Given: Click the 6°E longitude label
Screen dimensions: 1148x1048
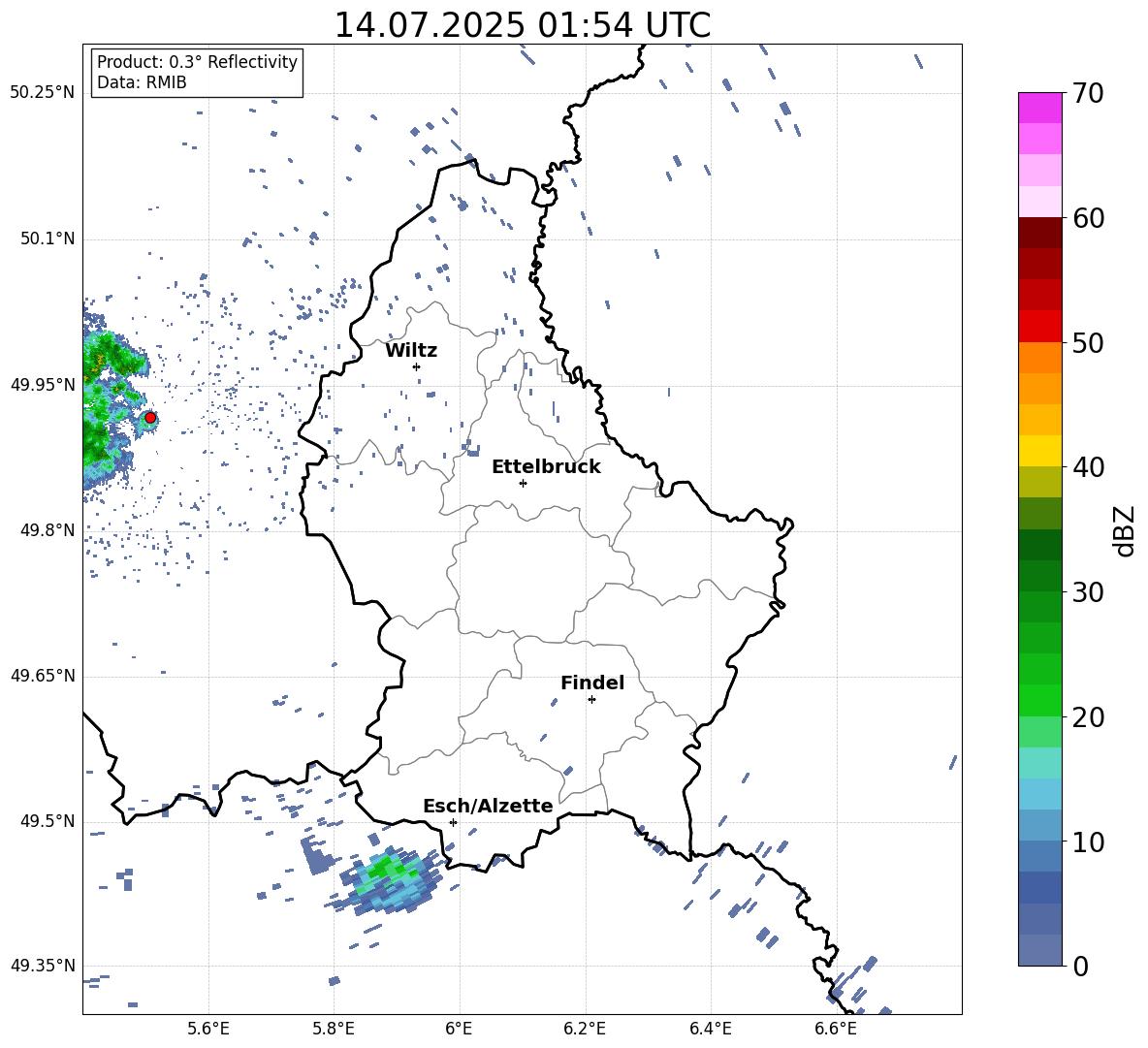Looking at the screenshot, I should coord(459,1029).
